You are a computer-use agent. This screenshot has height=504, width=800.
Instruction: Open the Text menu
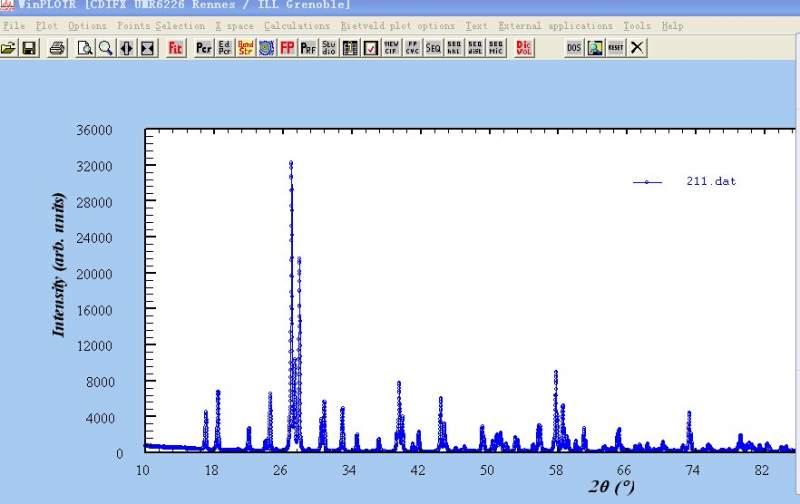(476, 26)
